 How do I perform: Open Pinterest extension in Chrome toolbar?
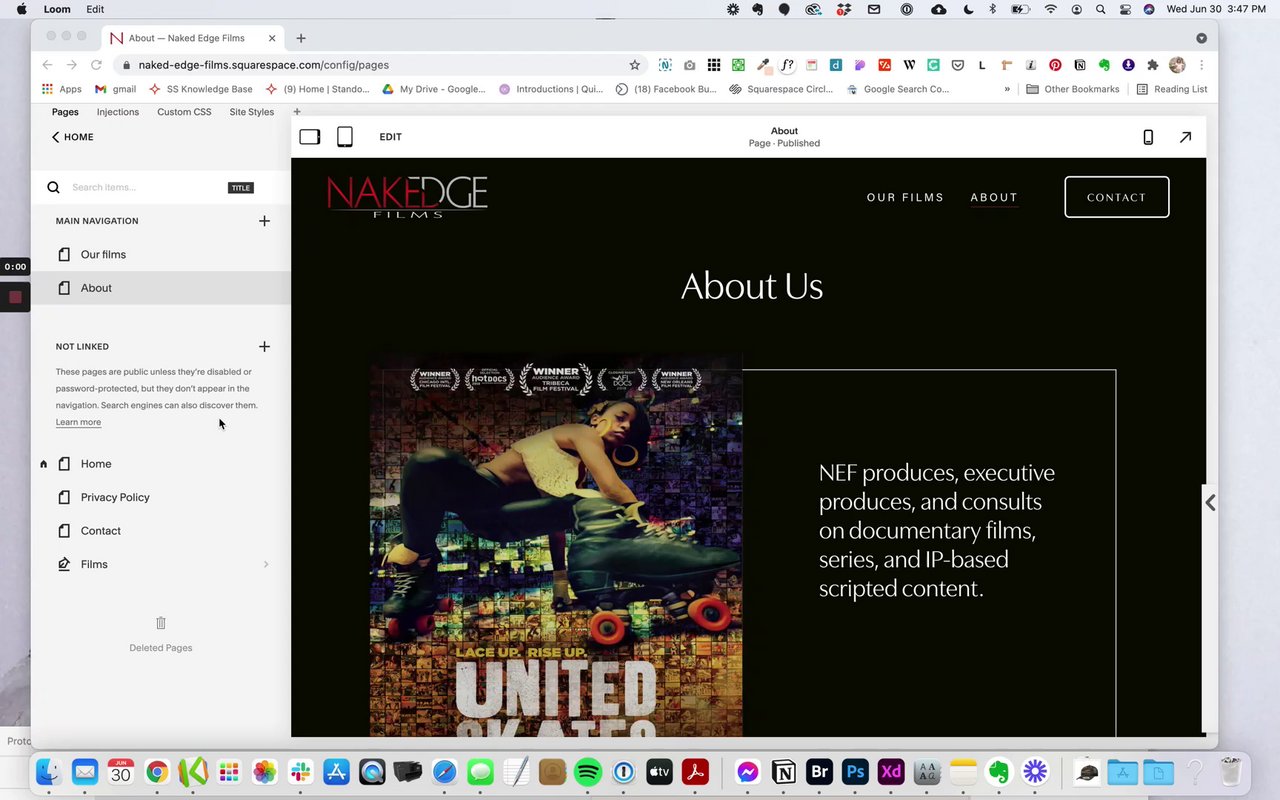[x=1055, y=65]
